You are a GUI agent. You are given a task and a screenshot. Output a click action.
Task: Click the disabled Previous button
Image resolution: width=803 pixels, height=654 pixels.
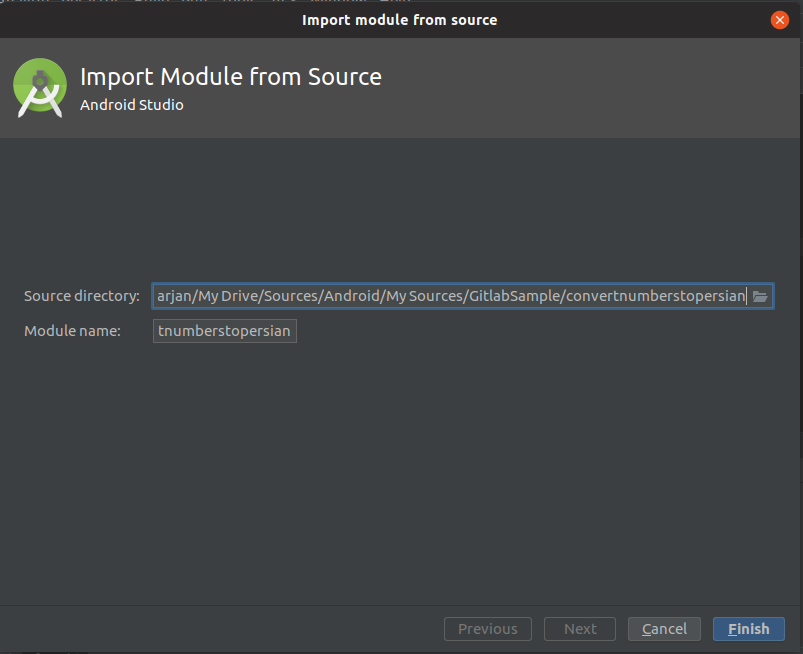pos(488,628)
